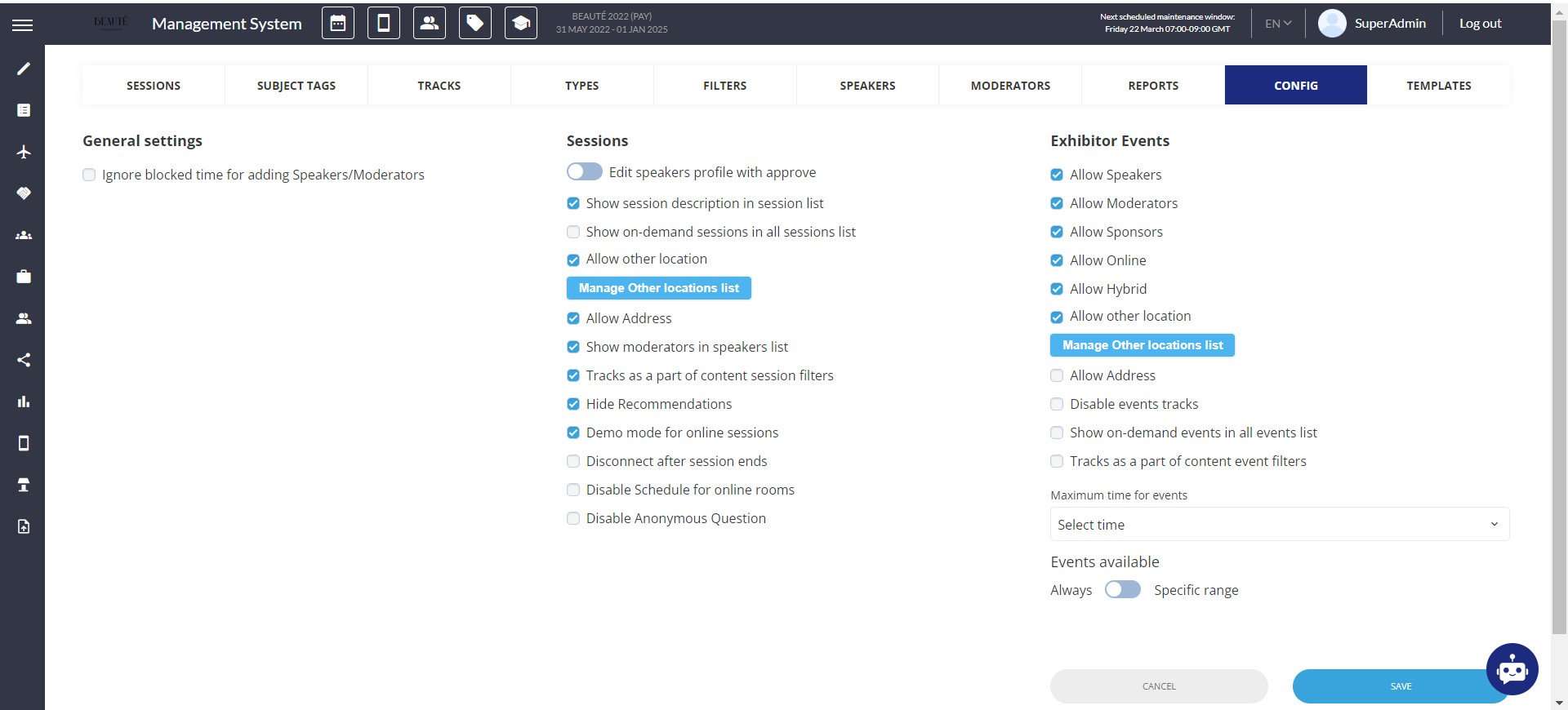
Task: Check Allow Address under Exhibitor Events
Action: coord(1057,375)
